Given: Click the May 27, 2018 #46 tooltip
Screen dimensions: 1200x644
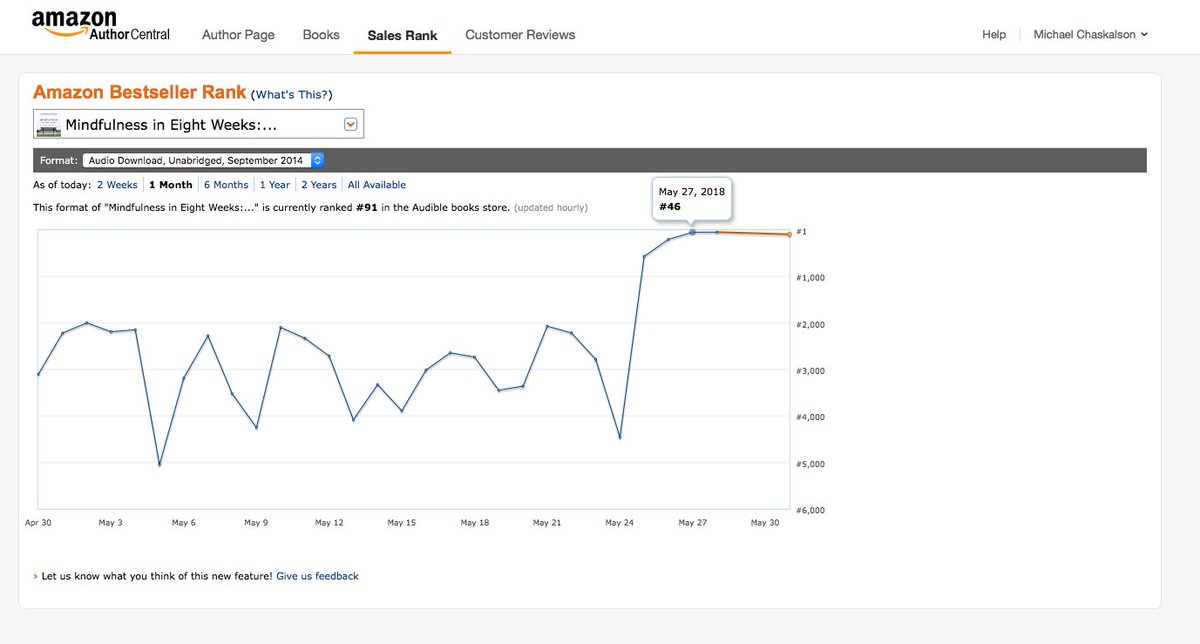Looking at the screenshot, I should click(x=692, y=199).
